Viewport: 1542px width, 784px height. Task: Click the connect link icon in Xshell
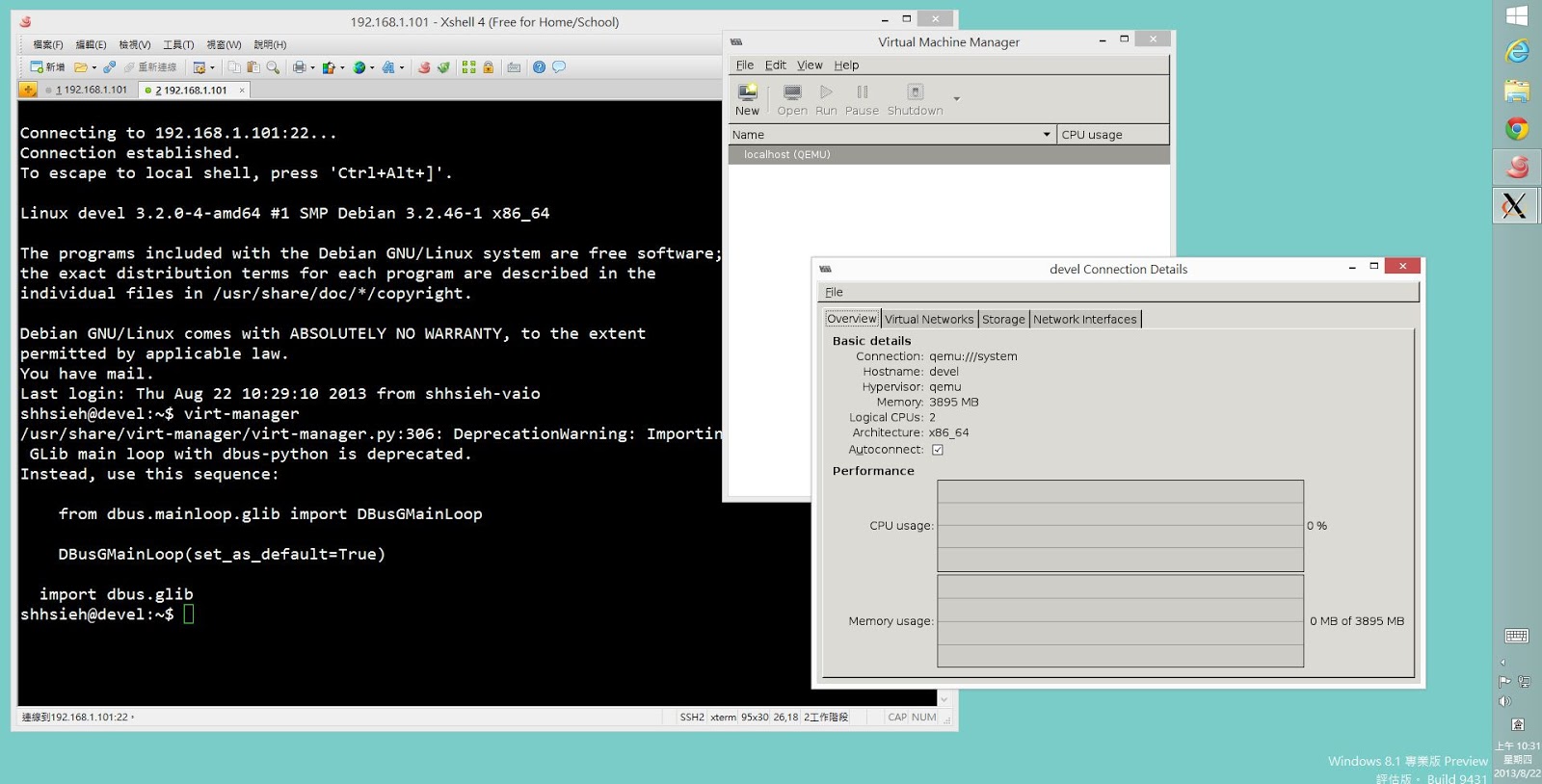(x=109, y=67)
